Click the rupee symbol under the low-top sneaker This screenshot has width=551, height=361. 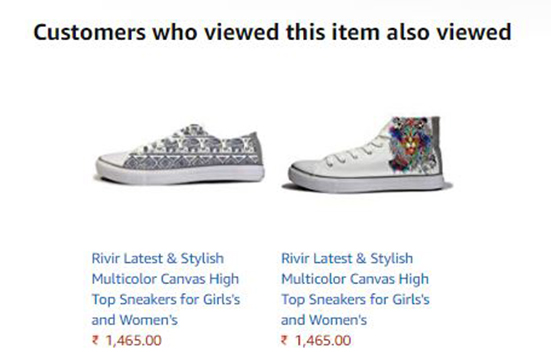95,340
